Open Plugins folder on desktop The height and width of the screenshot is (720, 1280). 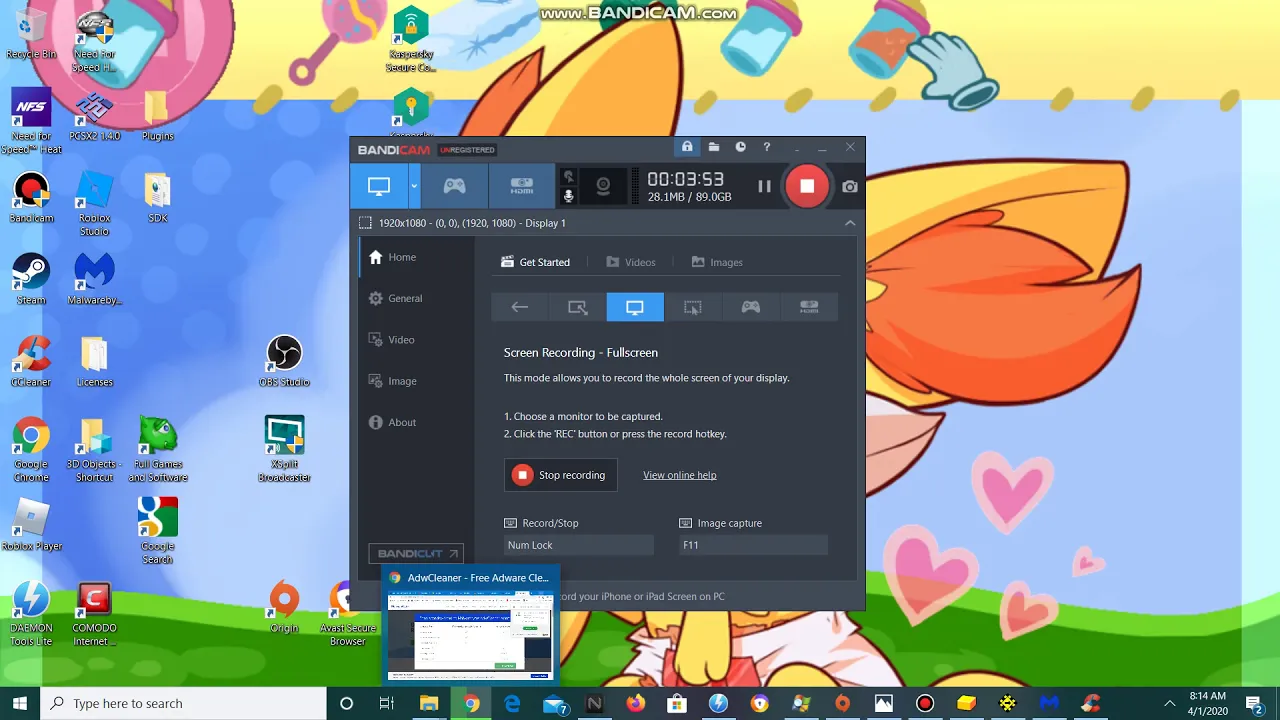pyautogui.click(x=157, y=117)
